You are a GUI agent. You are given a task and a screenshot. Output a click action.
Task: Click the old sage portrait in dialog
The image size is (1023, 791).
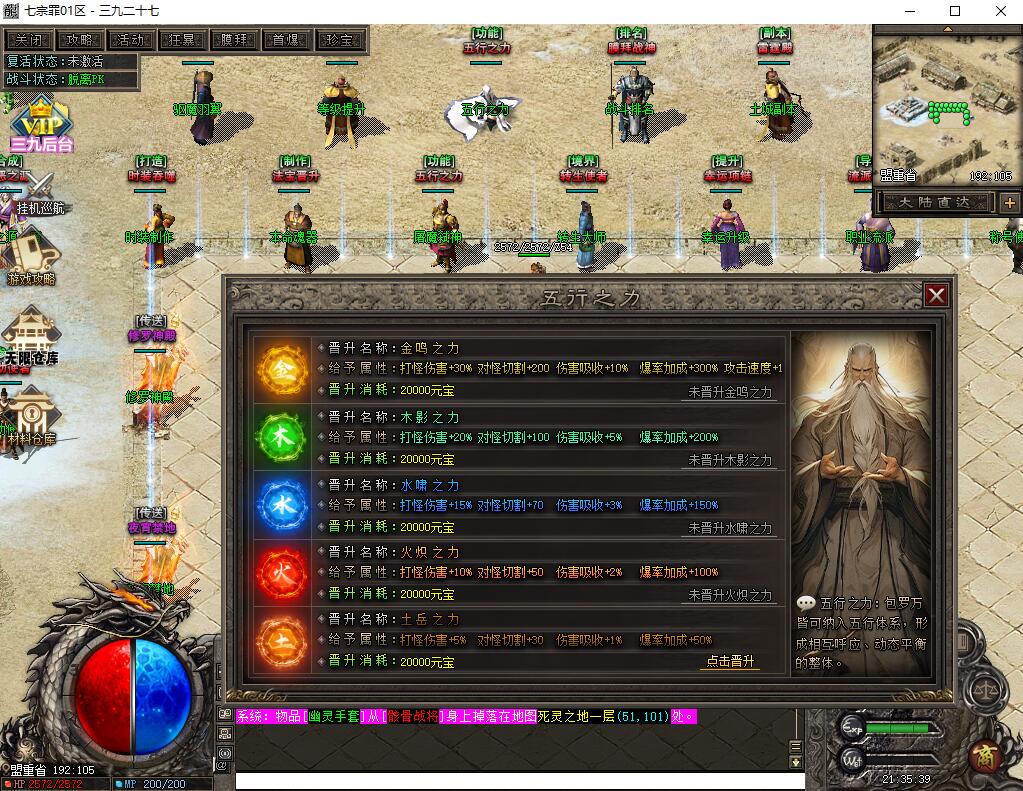pyautogui.click(x=861, y=503)
